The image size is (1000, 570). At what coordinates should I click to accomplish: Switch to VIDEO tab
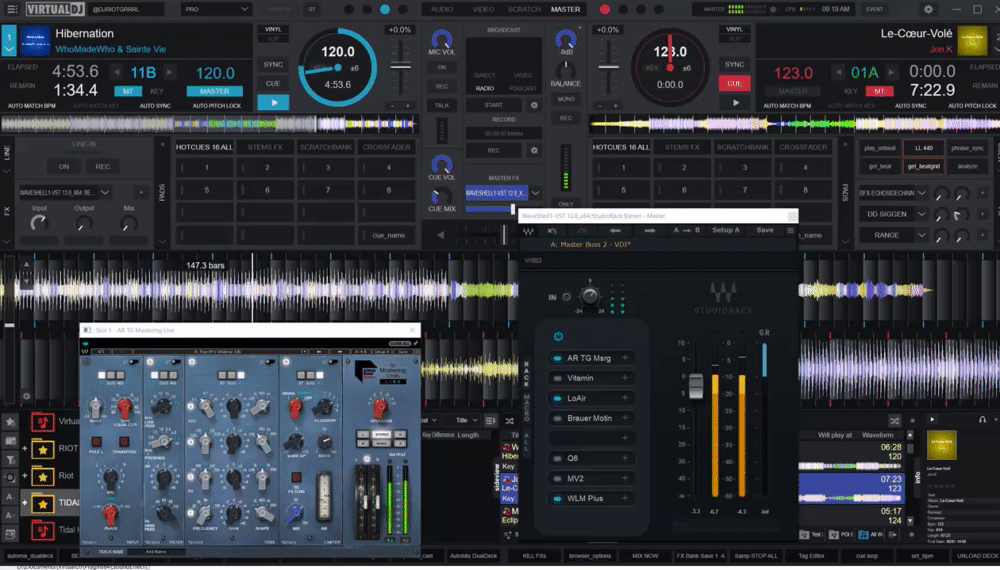coord(483,10)
